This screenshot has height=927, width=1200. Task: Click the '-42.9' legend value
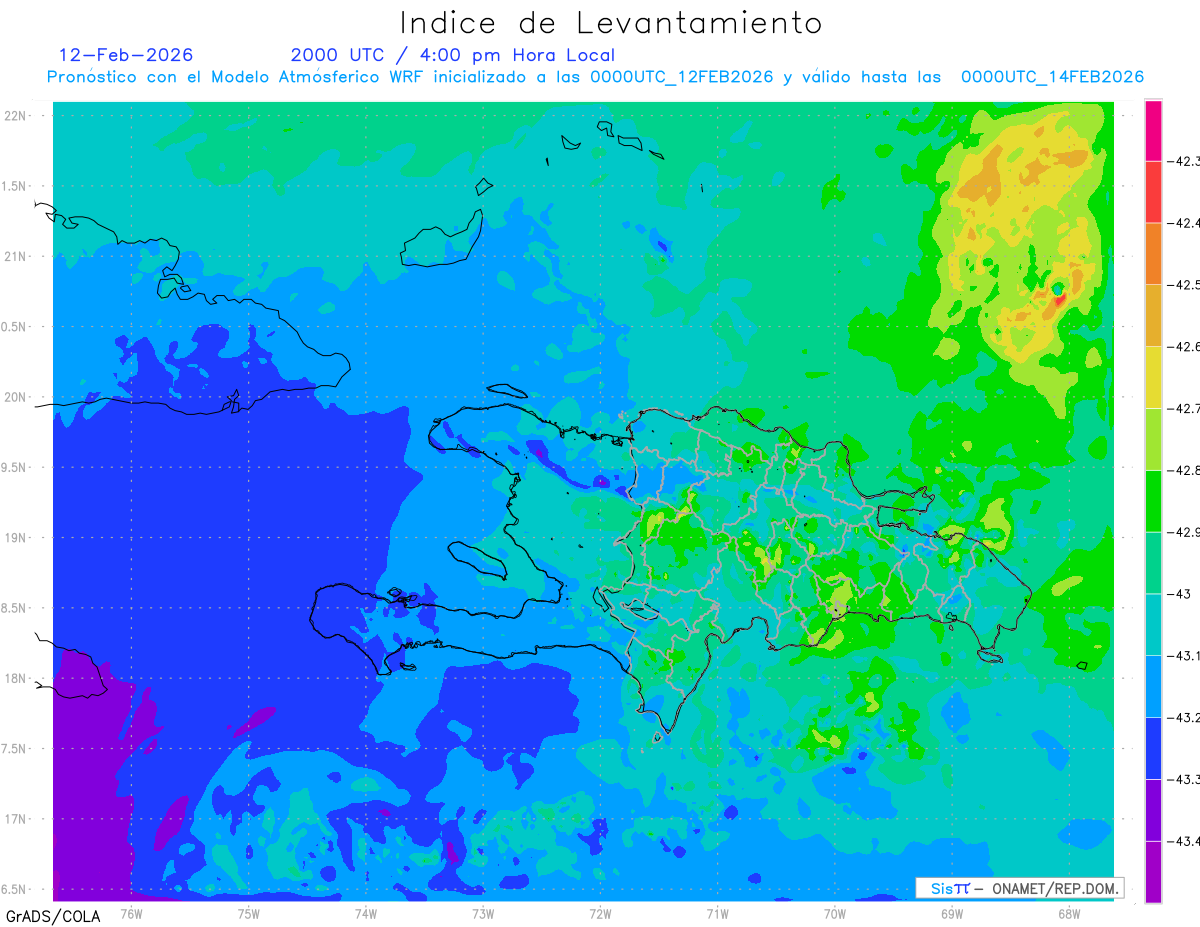click(x=1185, y=532)
